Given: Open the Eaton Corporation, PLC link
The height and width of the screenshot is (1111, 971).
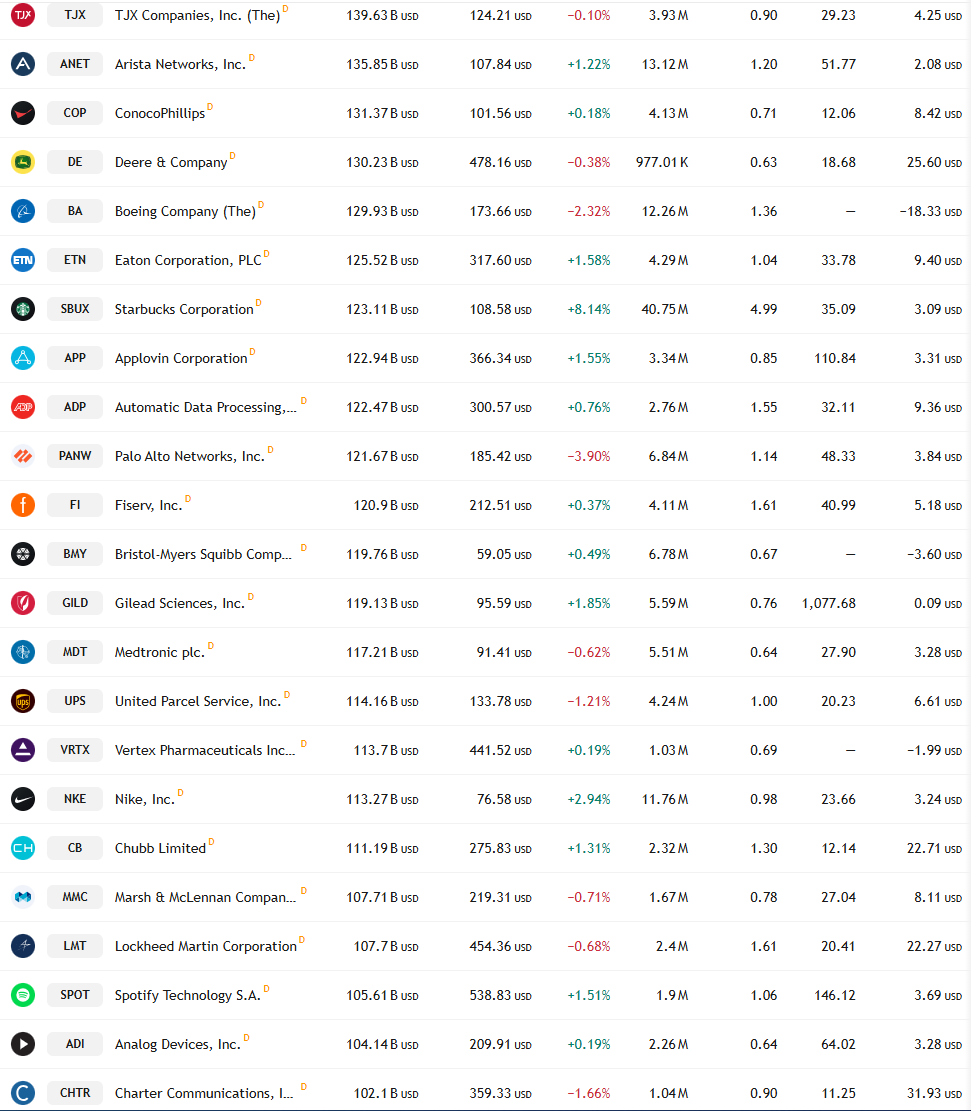Looking at the screenshot, I should (x=188, y=260).
